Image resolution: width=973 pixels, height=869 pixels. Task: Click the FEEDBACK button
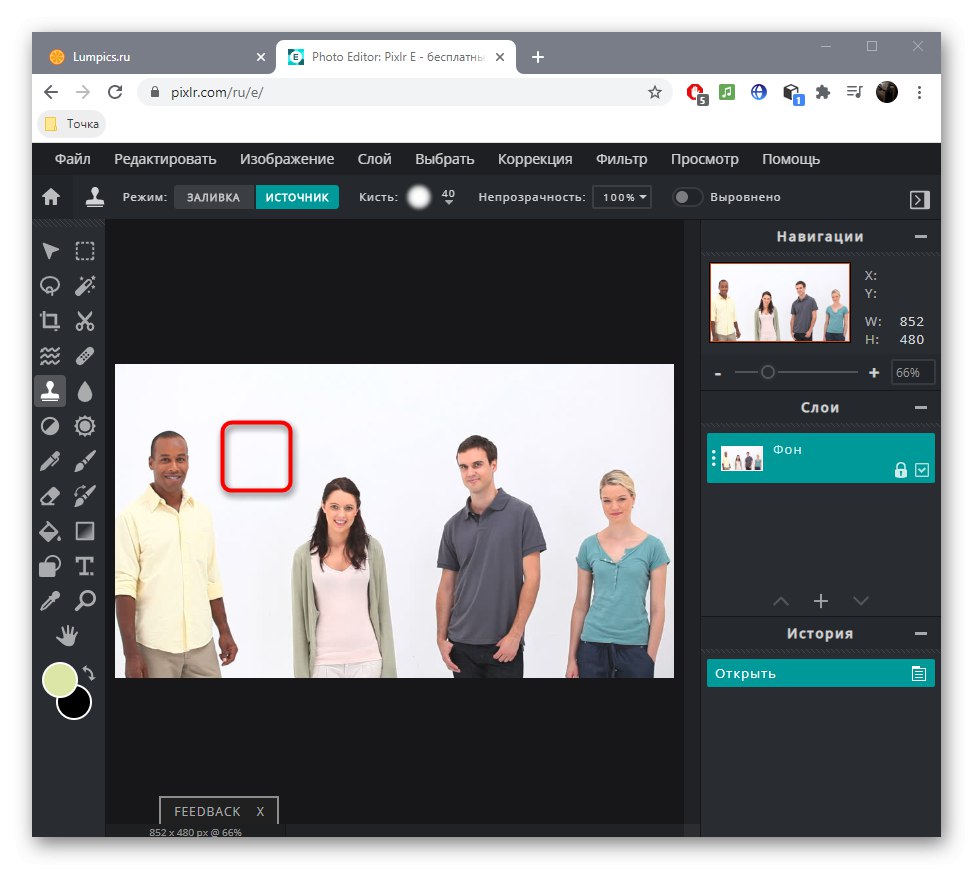click(207, 811)
